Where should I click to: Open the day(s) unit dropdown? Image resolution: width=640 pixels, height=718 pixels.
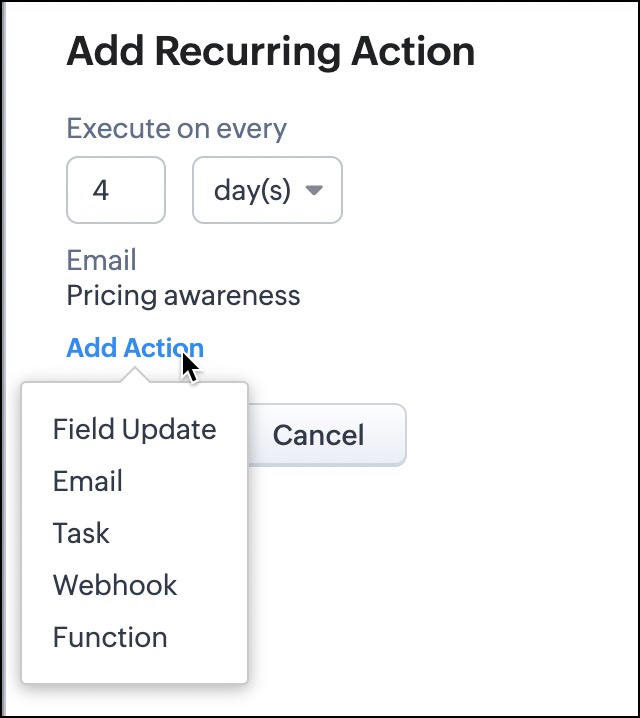(x=267, y=190)
